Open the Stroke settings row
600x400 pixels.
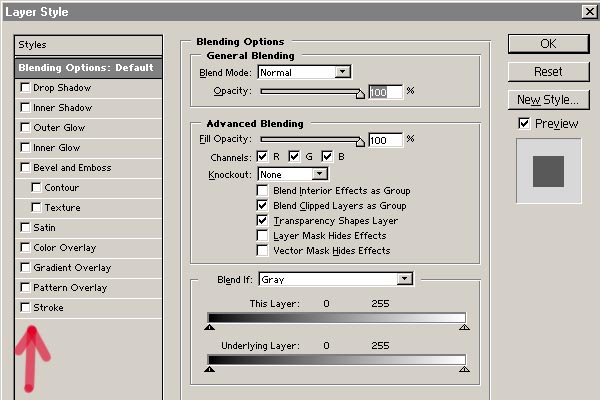(x=88, y=307)
